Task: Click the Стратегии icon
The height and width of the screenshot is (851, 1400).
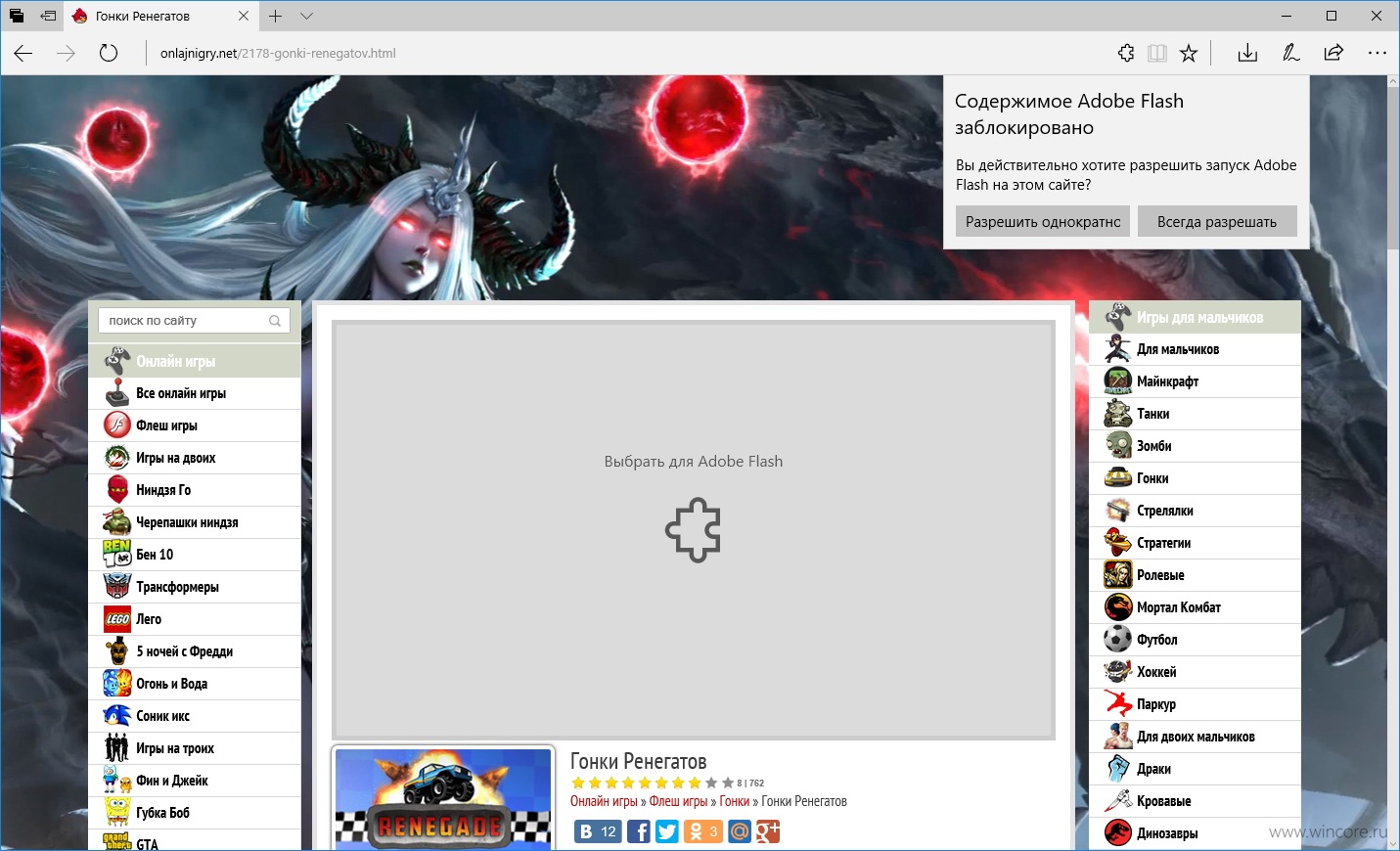Action: point(1118,543)
